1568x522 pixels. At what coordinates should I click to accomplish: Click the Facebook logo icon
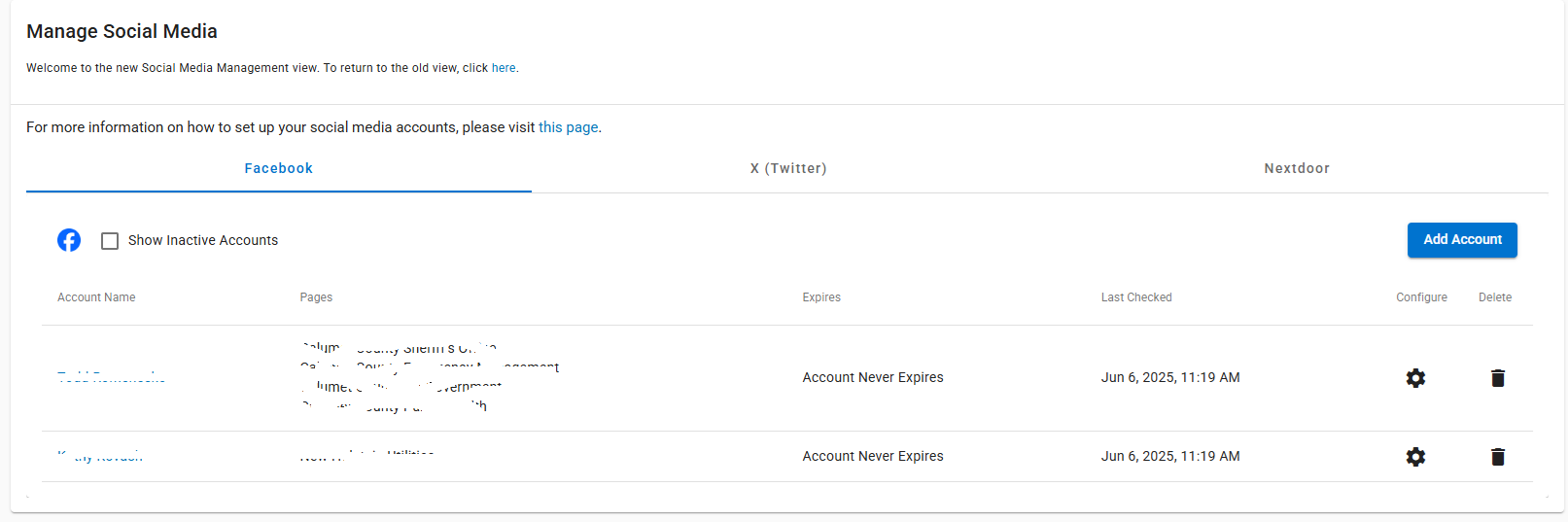[69, 240]
